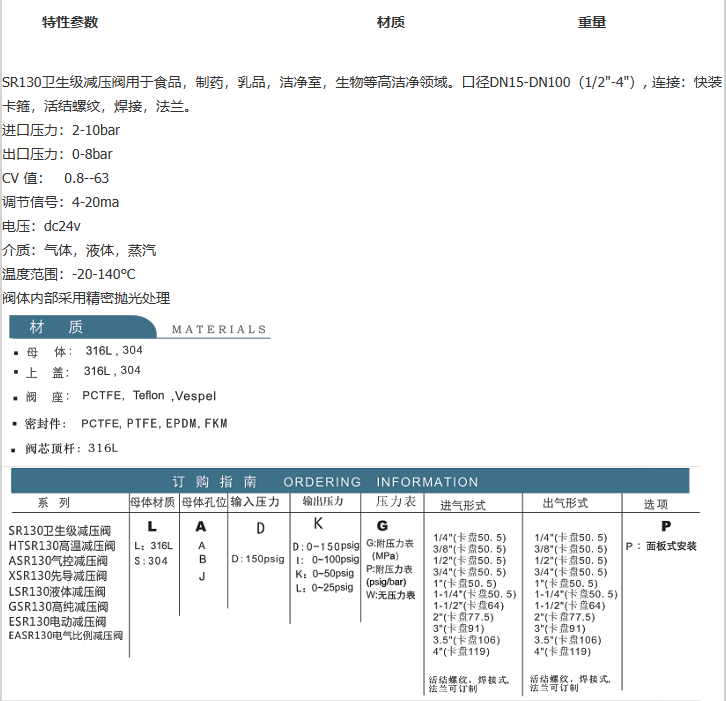Viewport: 726px width, 701px height.
Task: Click the 电压: dc24v line
Action: [41, 226]
